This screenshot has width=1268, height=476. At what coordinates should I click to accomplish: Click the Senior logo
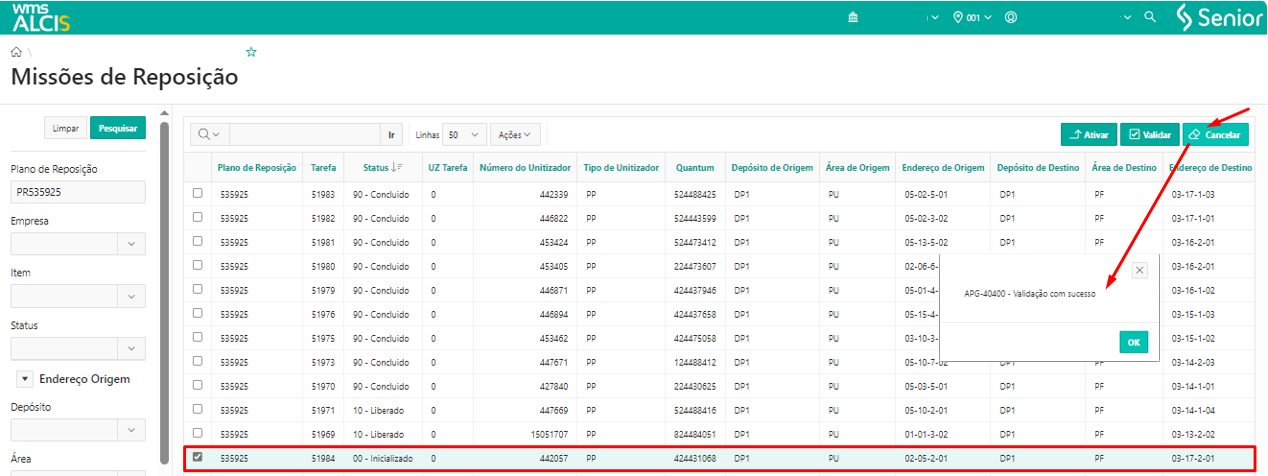[x=1213, y=17]
